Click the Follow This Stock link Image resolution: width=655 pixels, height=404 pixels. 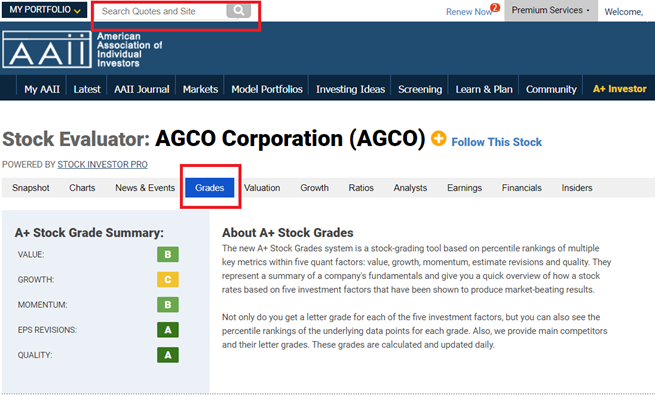(496, 142)
